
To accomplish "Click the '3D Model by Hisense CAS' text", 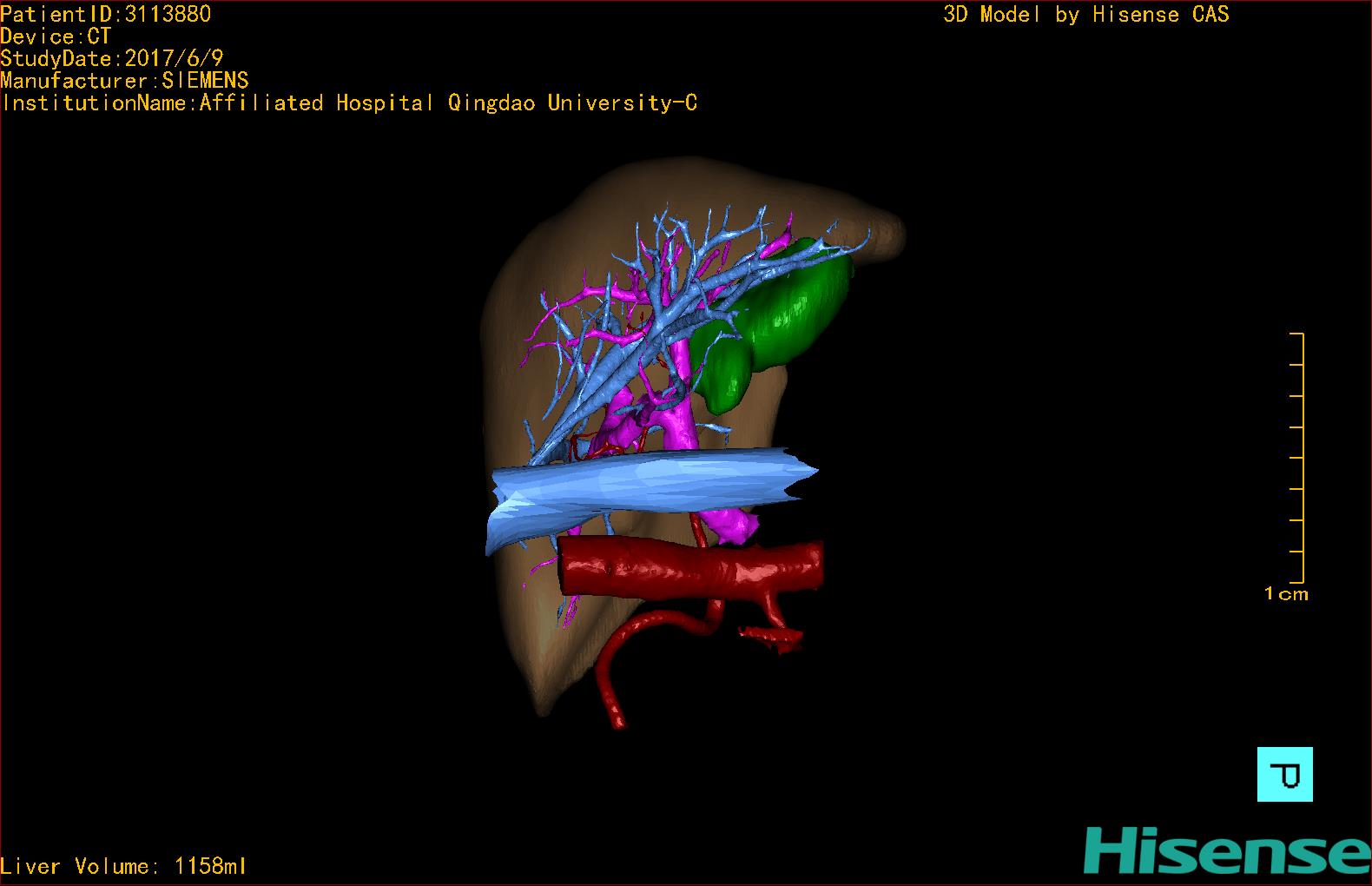I will (x=1086, y=14).
